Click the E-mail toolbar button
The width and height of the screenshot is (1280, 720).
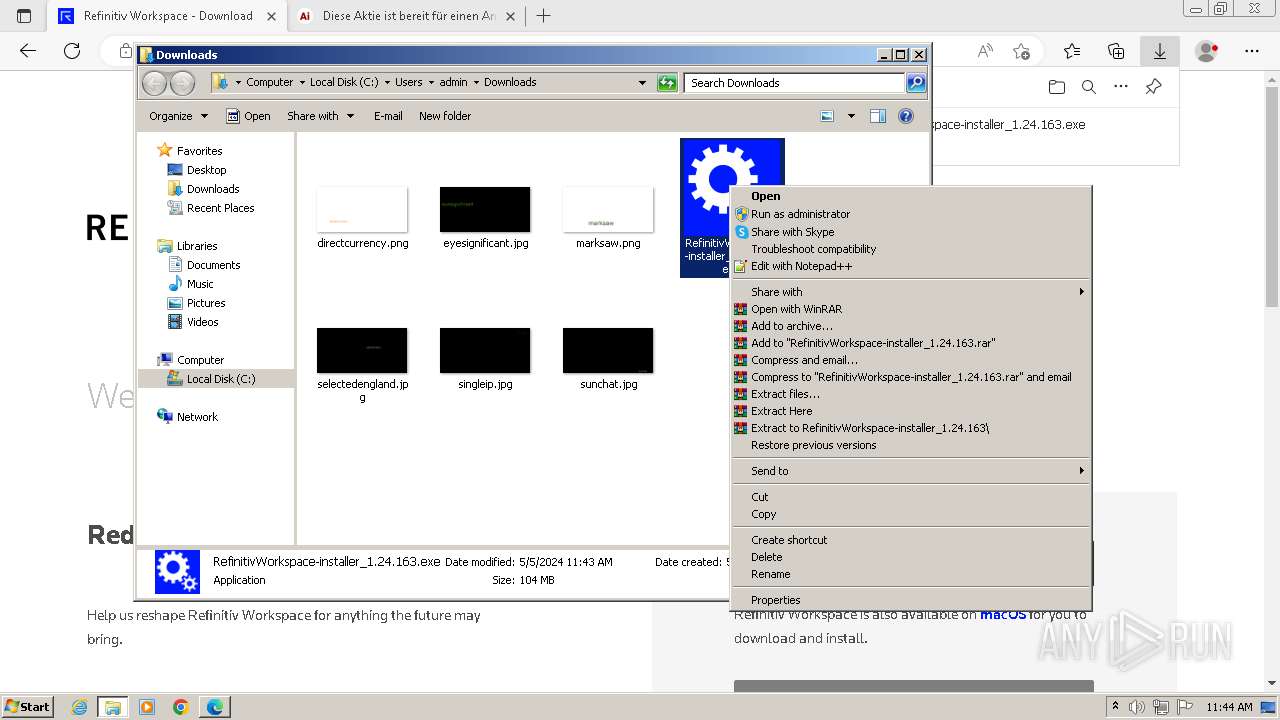tap(388, 116)
